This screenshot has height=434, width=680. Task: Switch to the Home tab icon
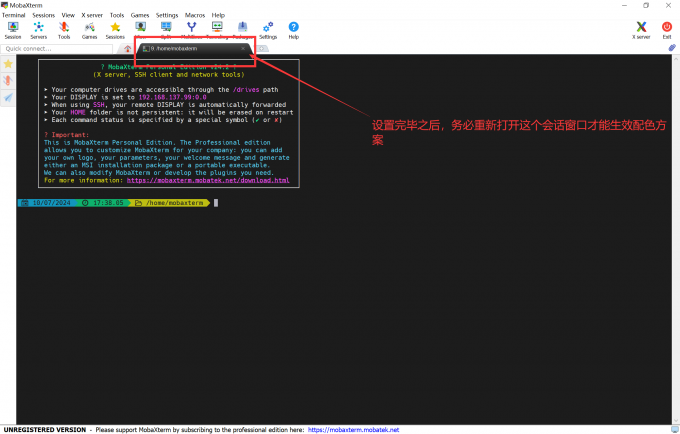(128, 49)
